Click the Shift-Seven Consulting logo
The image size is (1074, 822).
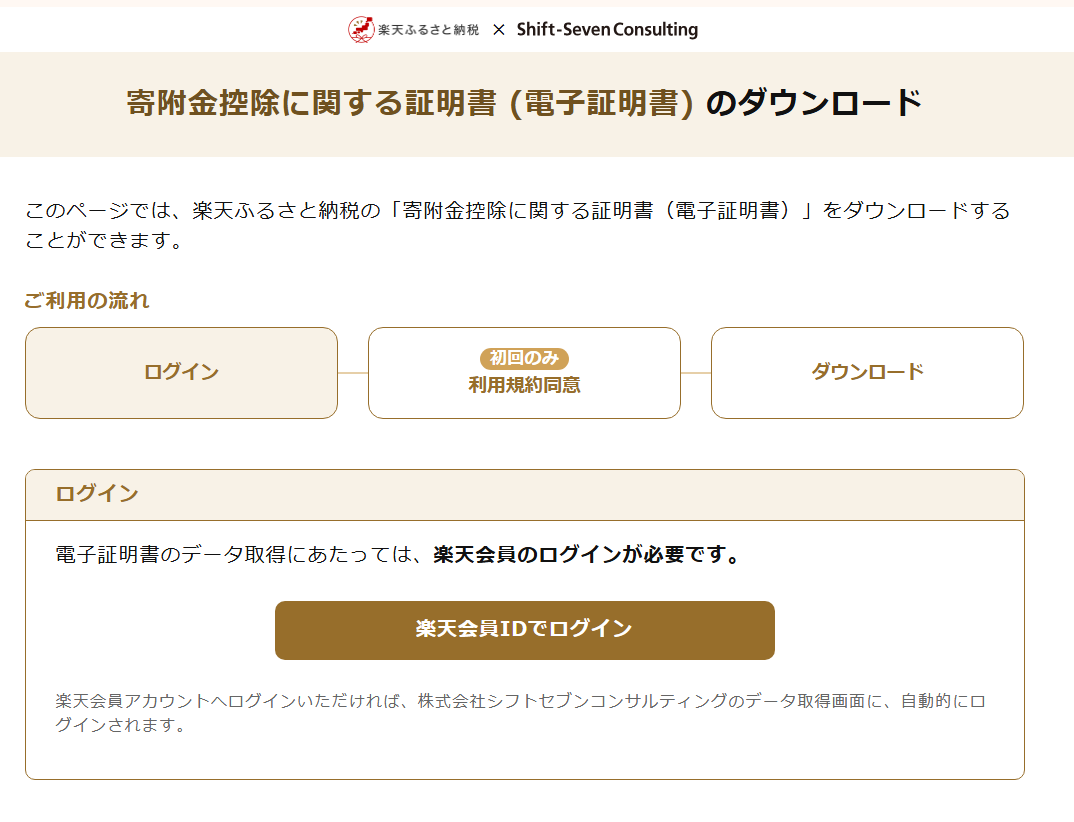(607, 30)
